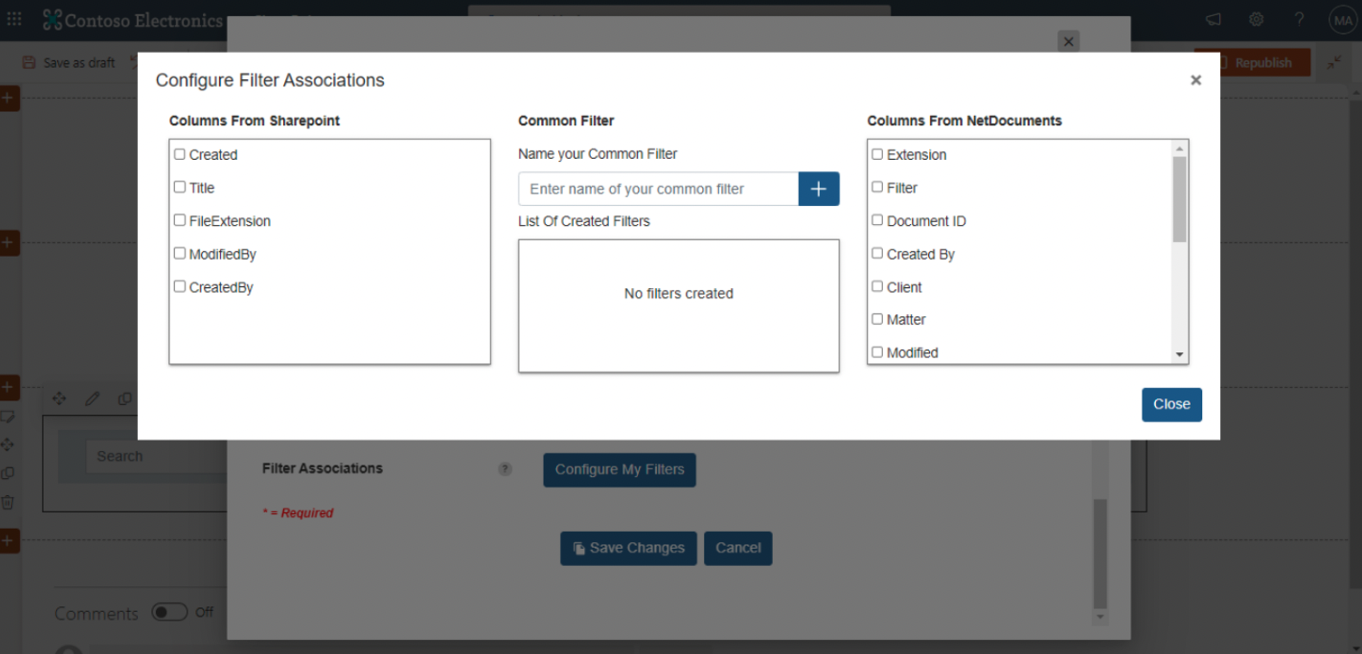Open the app launcher waffle icon
1362x654 pixels.
[x=14, y=19]
